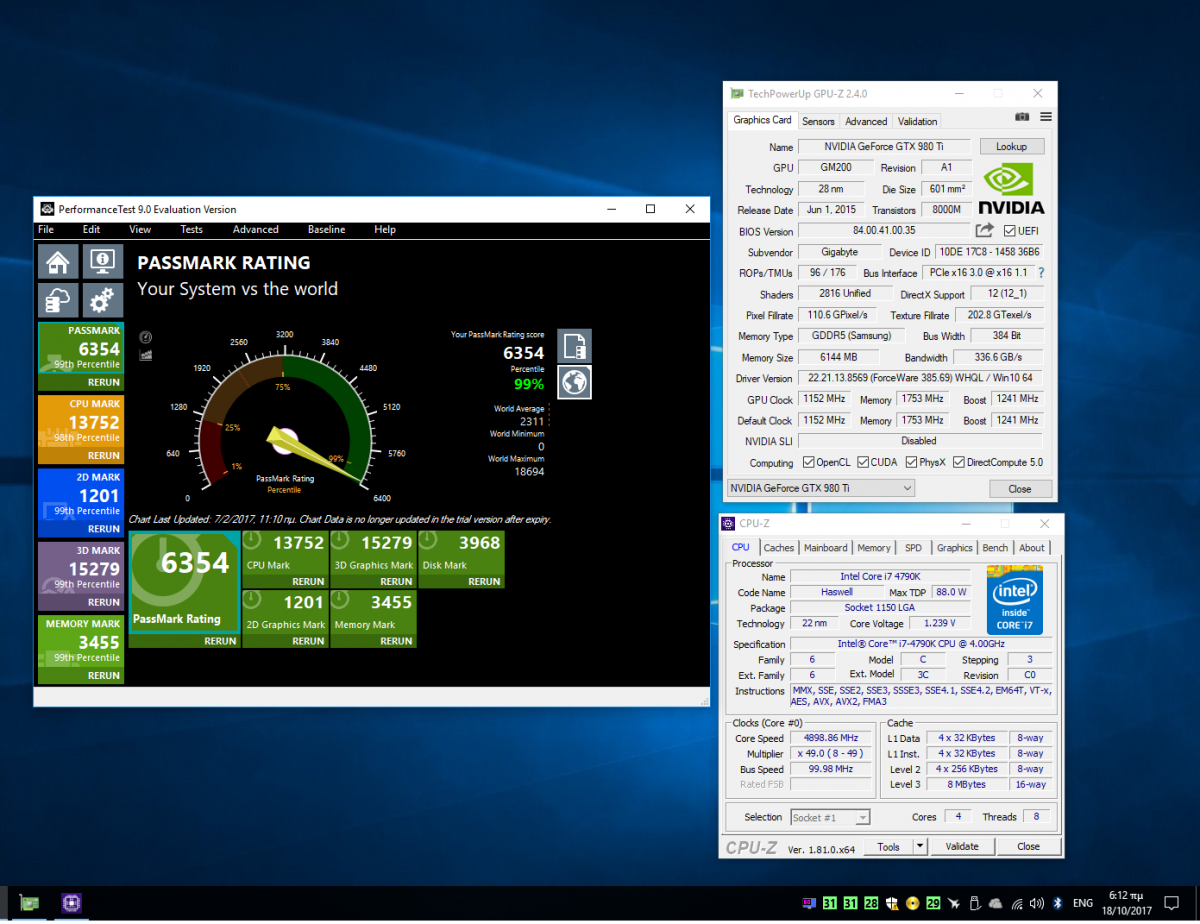Open the Tests menu in PerformanceTest
The height and width of the screenshot is (924, 1200).
click(191, 229)
